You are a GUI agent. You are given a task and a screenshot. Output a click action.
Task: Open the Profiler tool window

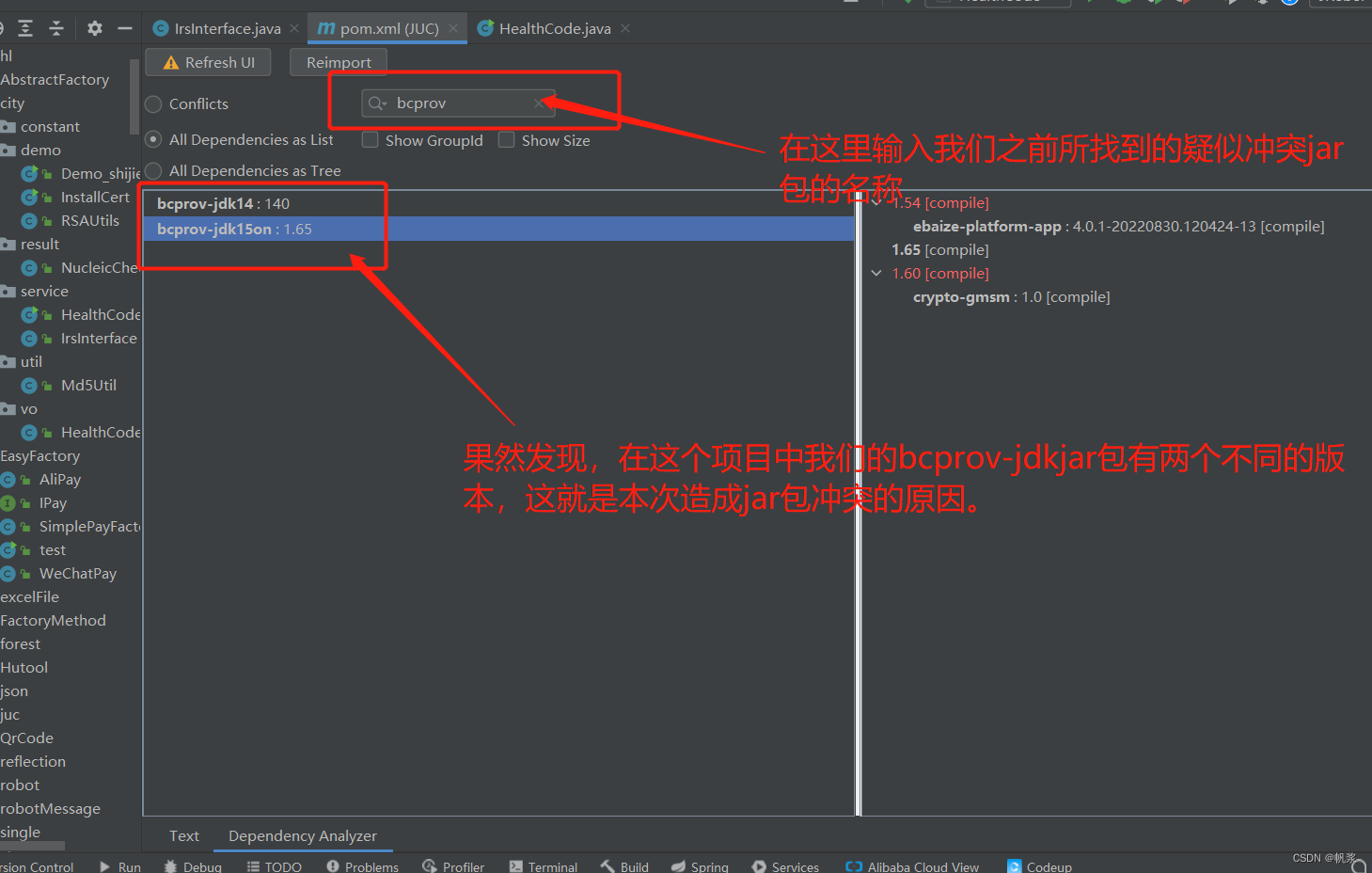[x=454, y=866]
